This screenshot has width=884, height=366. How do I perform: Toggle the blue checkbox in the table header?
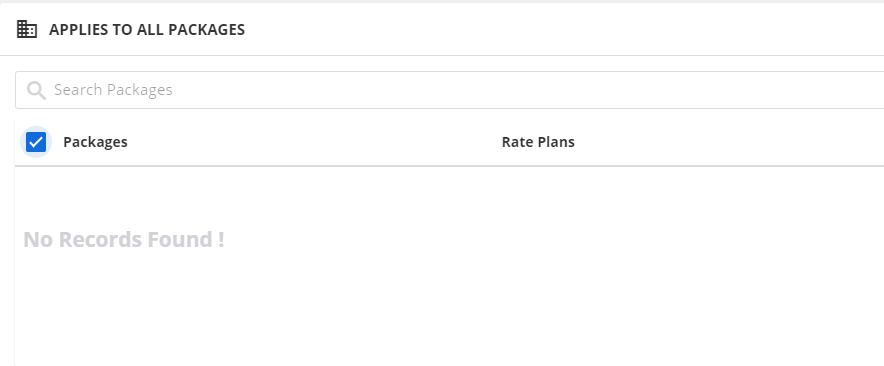[36, 142]
